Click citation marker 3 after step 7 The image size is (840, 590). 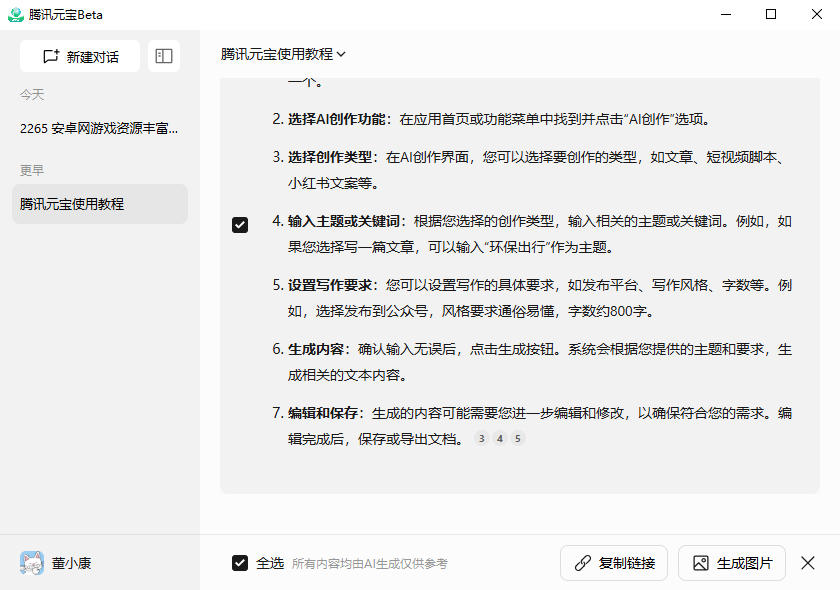[481, 438]
